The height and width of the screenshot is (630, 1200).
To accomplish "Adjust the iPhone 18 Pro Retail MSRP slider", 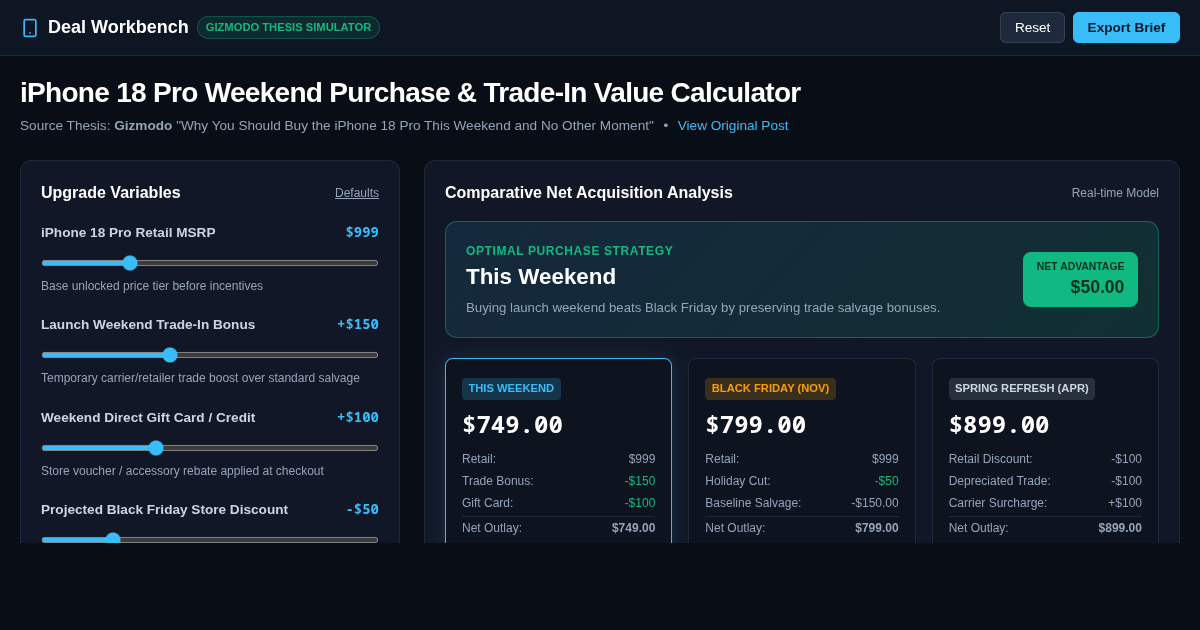I will pos(210,263).
